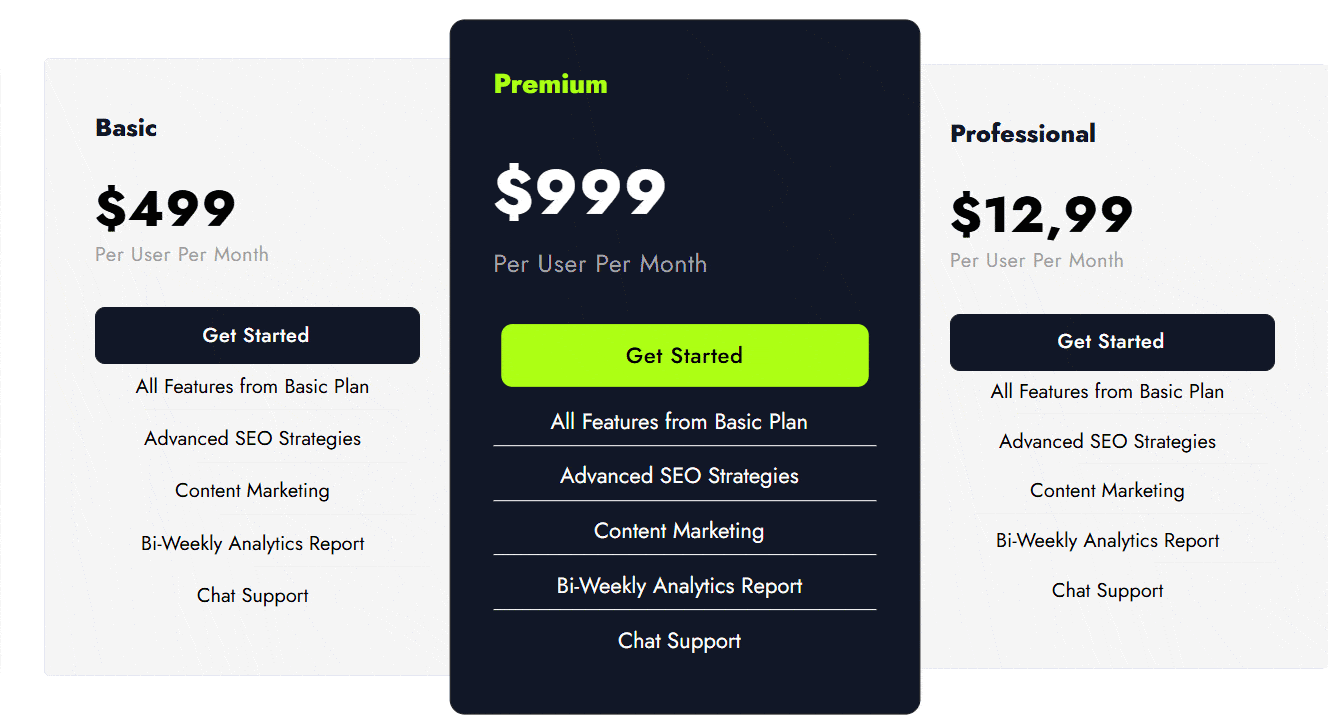Click the $999 price
The image size is (1328, 716).
(x=580, y=192)
